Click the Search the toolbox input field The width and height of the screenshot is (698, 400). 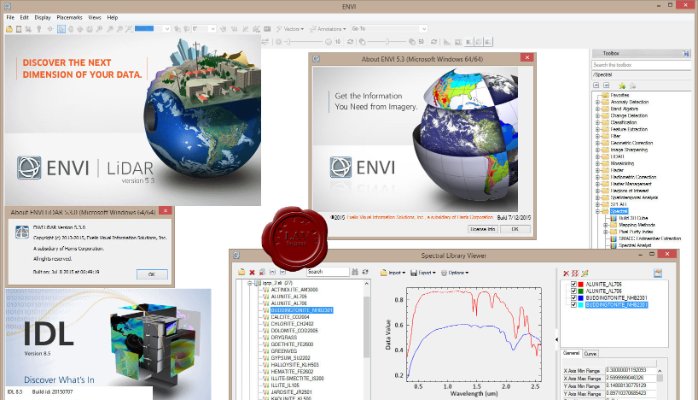[641, 65]
